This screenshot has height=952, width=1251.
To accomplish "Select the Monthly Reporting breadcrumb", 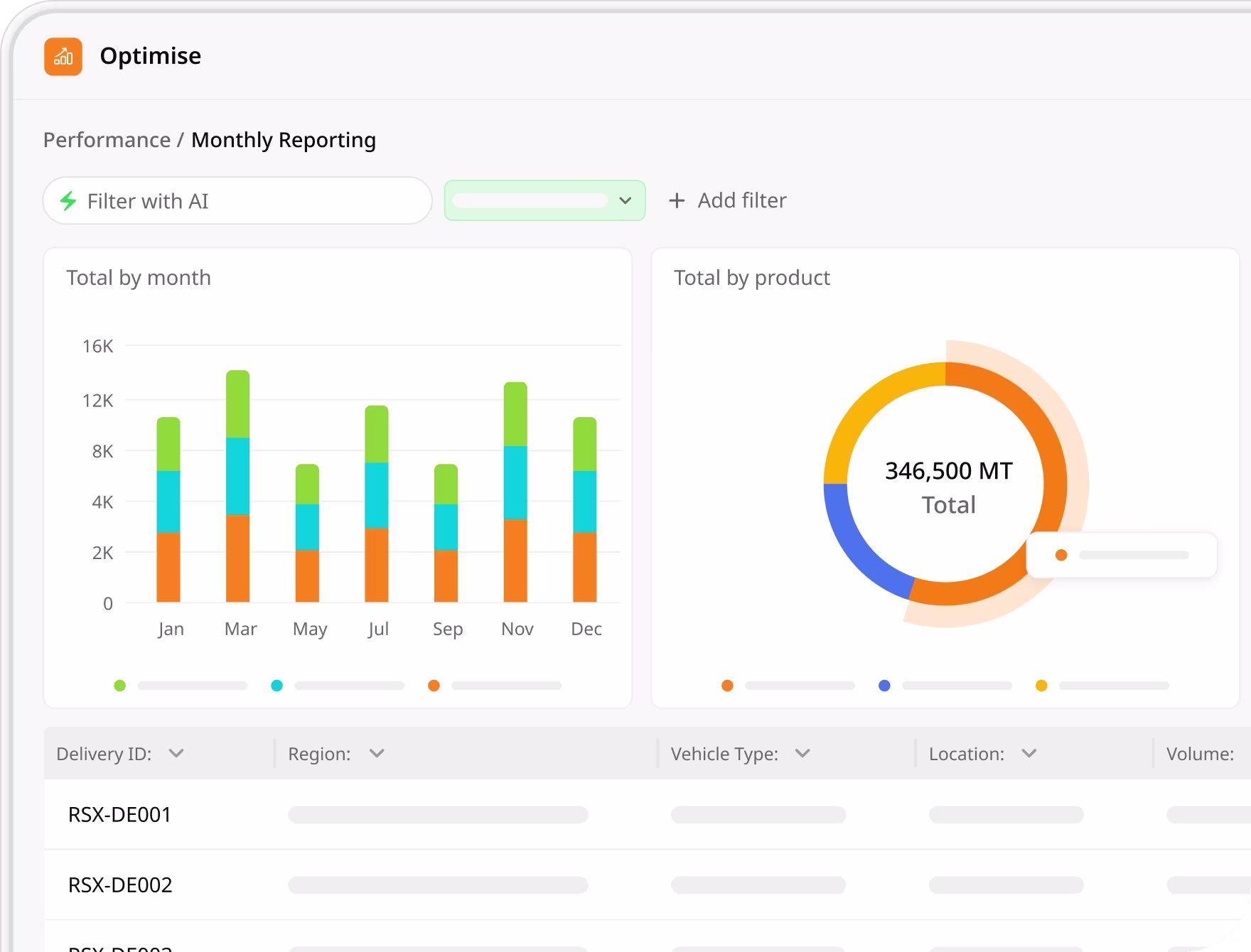I will (x=284, y=140).
